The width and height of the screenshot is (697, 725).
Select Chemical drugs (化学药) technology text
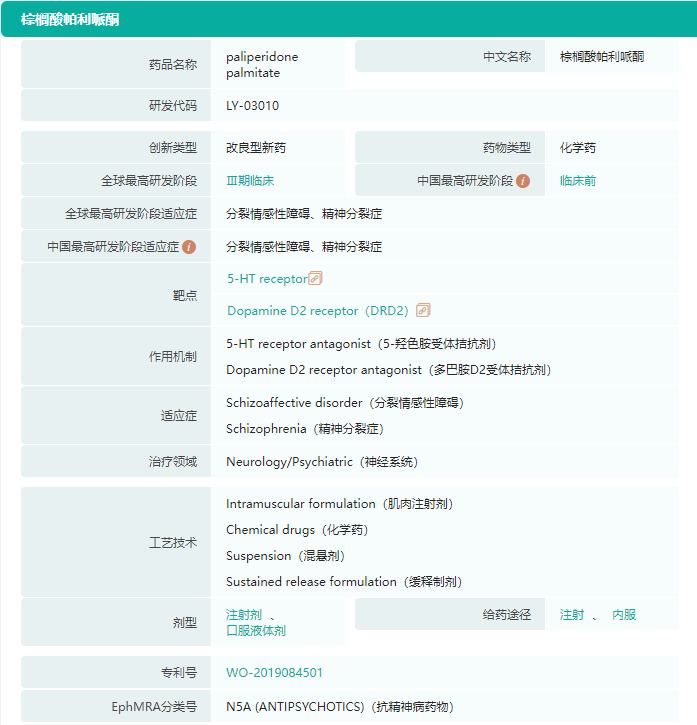pyautogui.click(x=297, y=530)
